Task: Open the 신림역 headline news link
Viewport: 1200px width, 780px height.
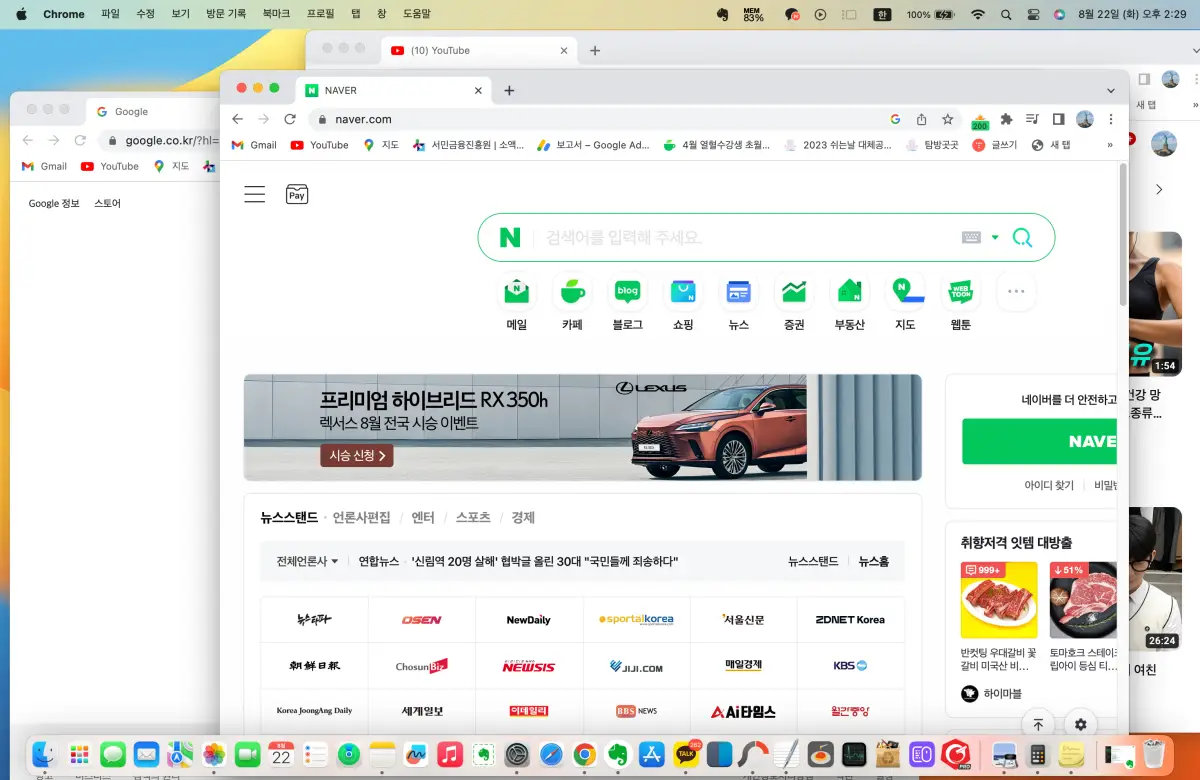Action: (x=545, y=562)
